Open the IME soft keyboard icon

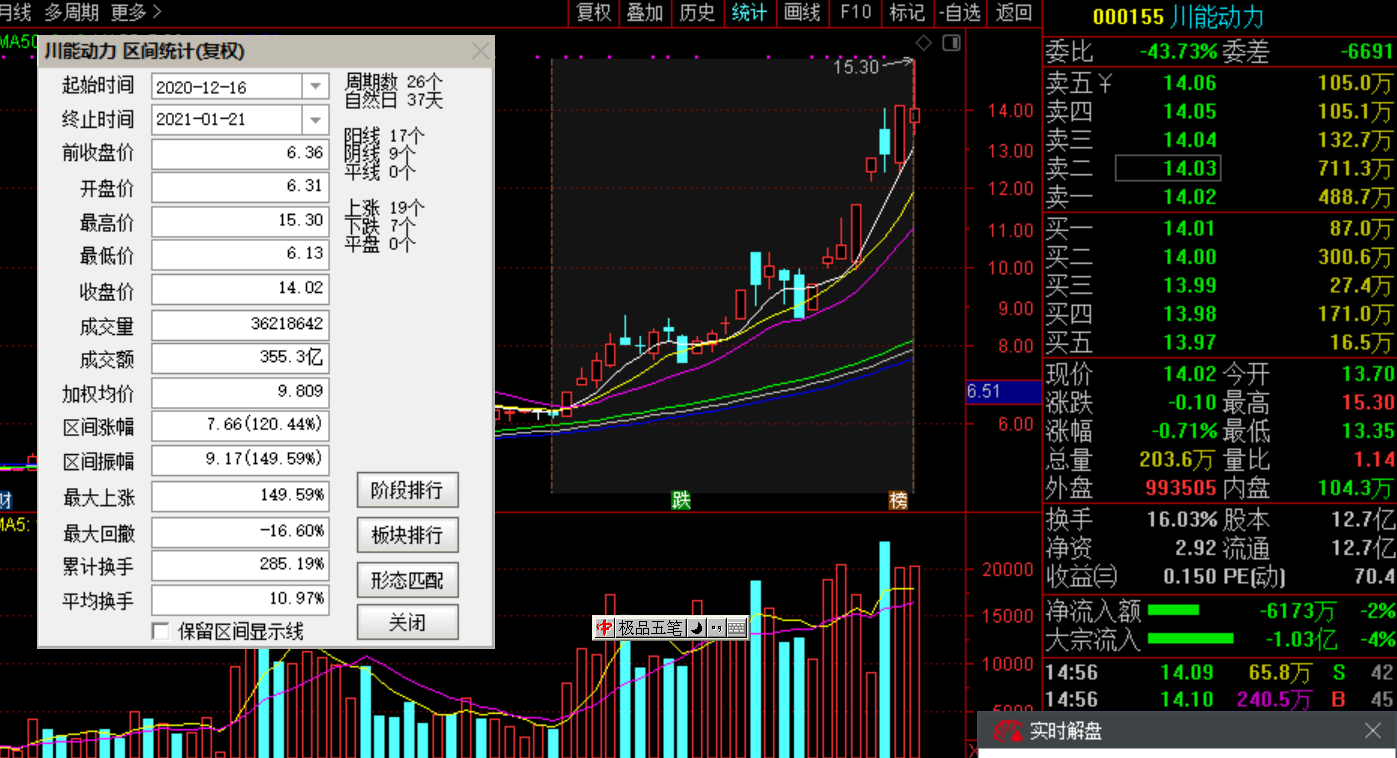click(736, 628)
